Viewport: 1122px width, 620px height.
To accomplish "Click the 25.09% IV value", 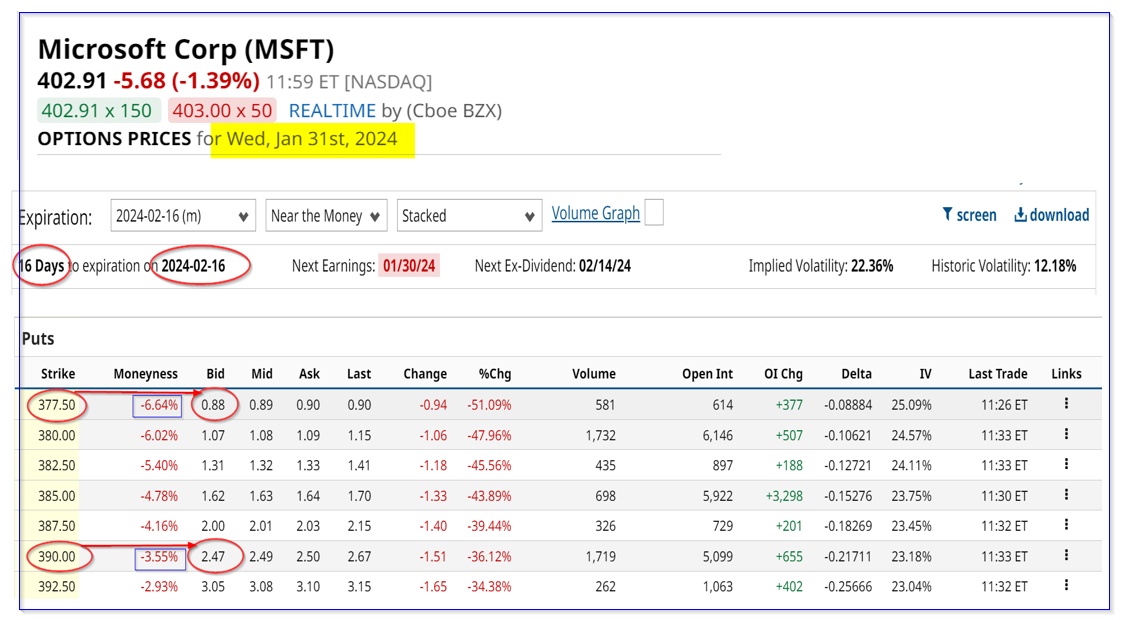I will coord(912,405).
